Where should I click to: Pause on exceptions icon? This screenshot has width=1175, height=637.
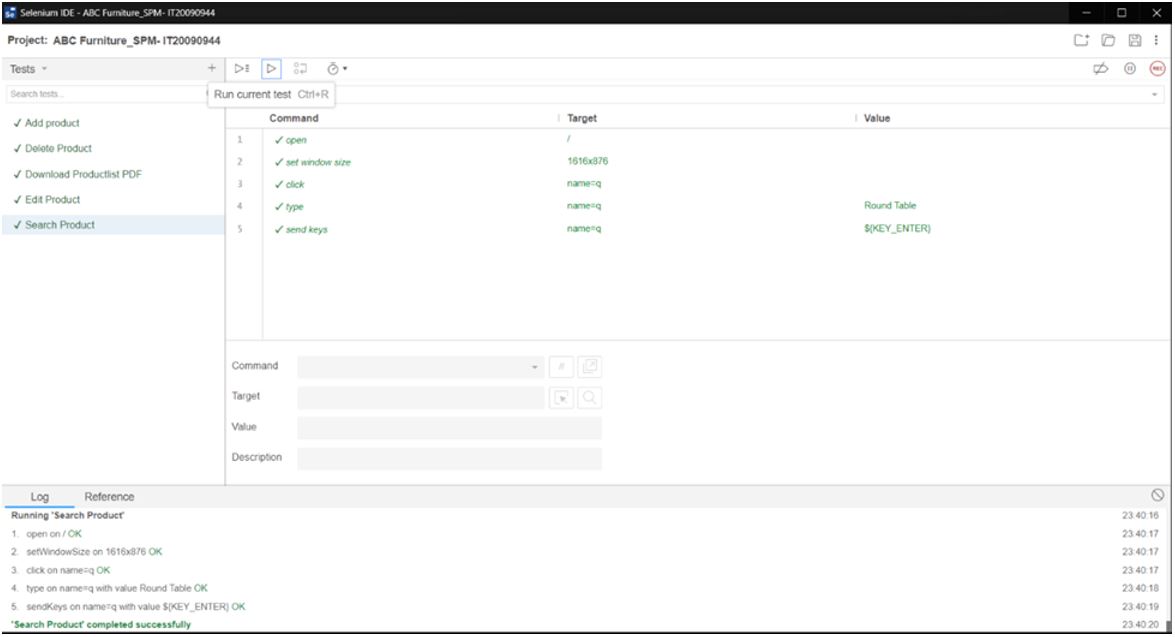coord(1129,68)
